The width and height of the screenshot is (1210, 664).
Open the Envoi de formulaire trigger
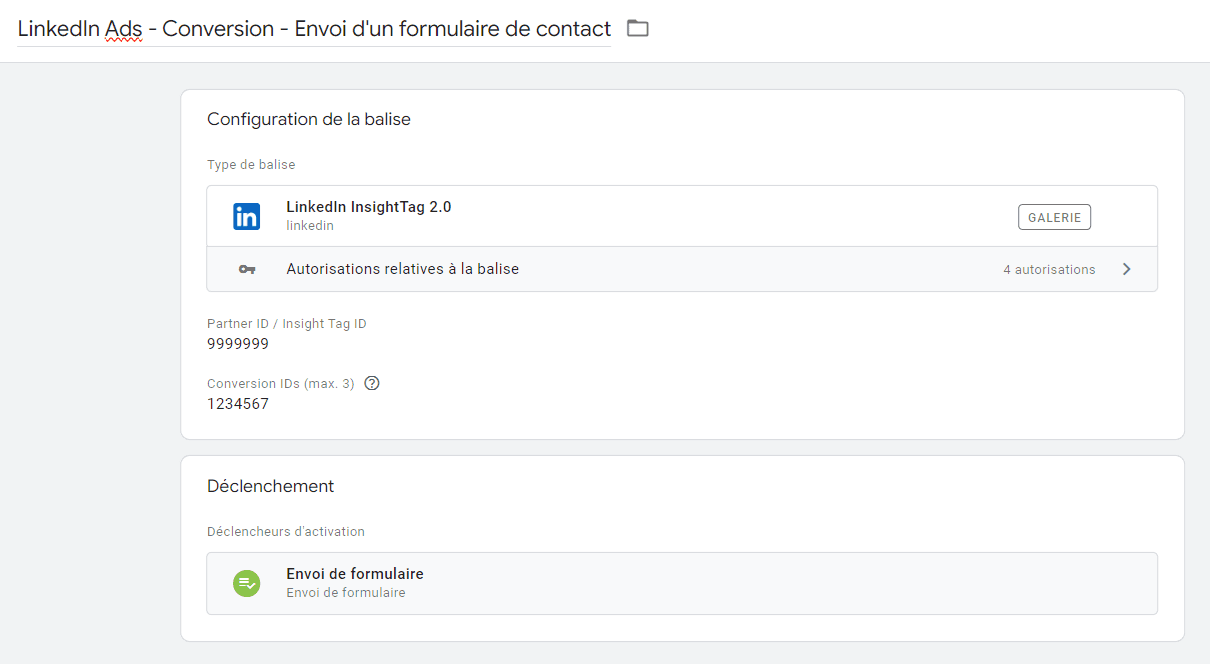[x=682, y=583]
